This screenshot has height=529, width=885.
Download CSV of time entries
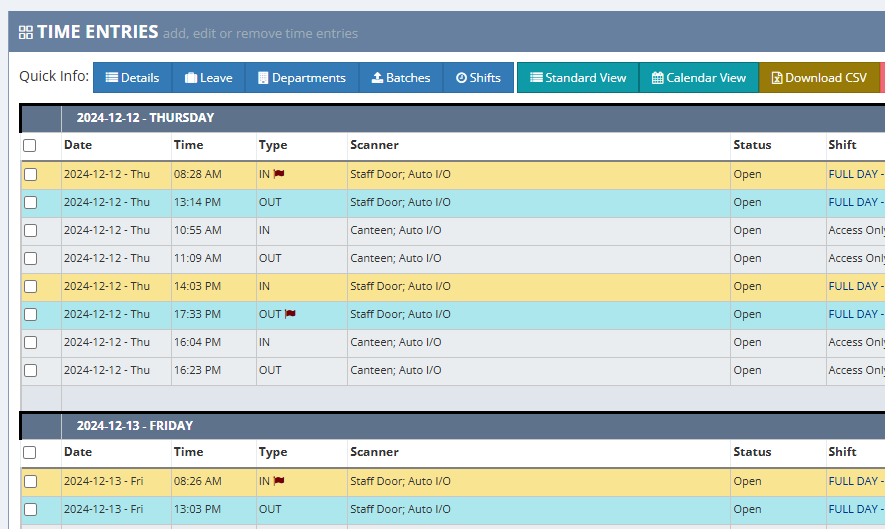point(818,78)
